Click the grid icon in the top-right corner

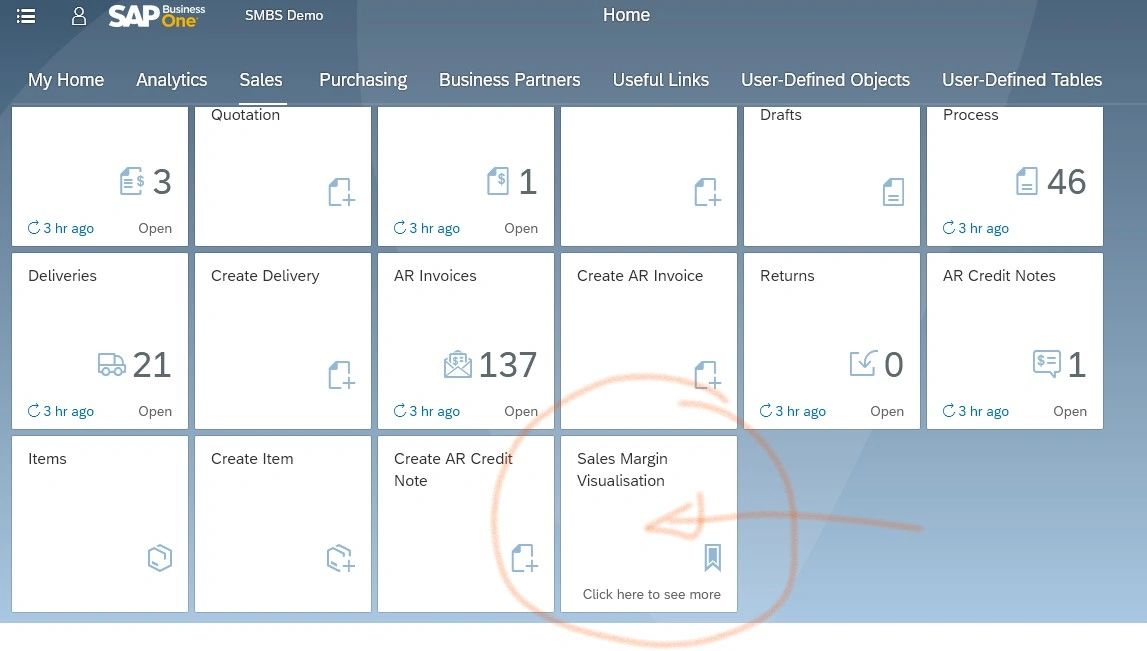[x=1125, y=15]
